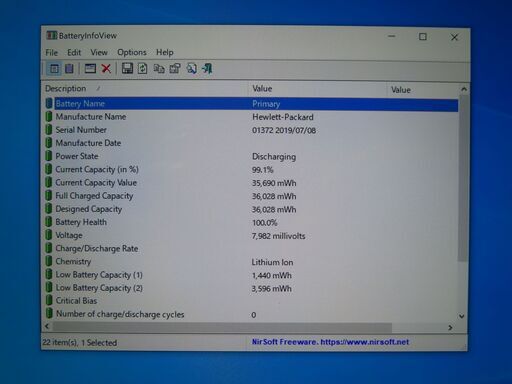The height and width of the screenshot is (384, 512).
Task: Click the Discharging value cell
Action: [274, 157]
